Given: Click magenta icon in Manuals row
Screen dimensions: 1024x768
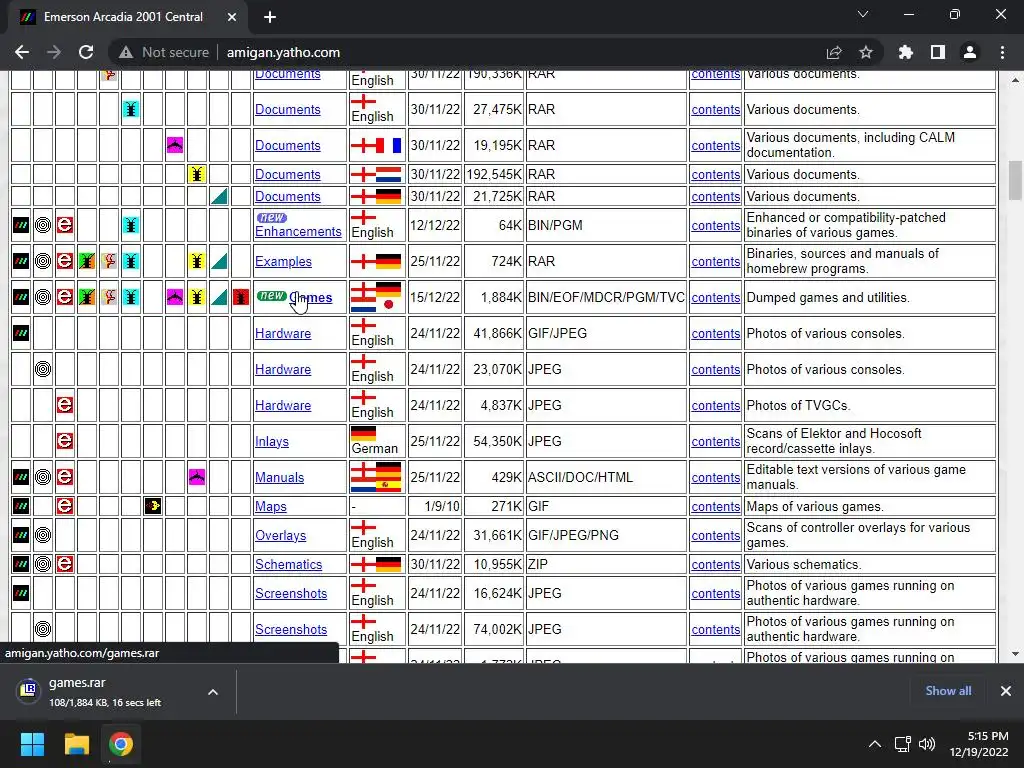Looking at the screenshot, I should [x=197, y=477].
